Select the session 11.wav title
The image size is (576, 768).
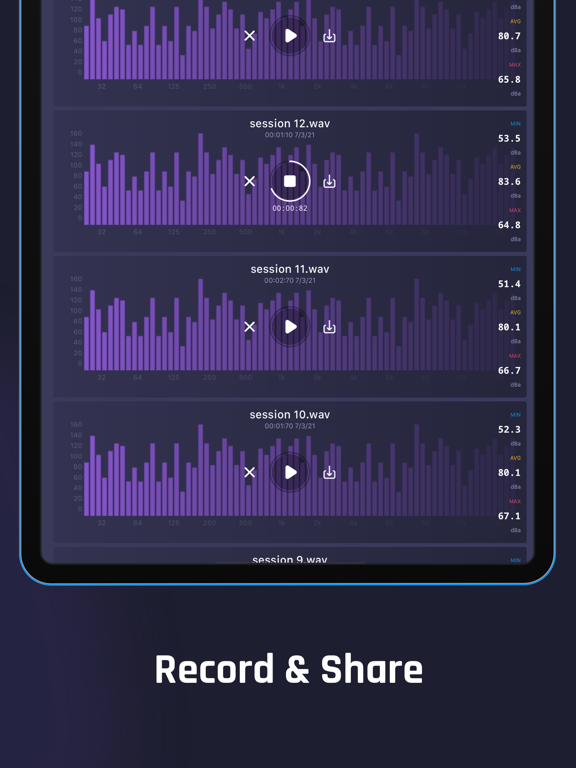[x=290, y=269]
